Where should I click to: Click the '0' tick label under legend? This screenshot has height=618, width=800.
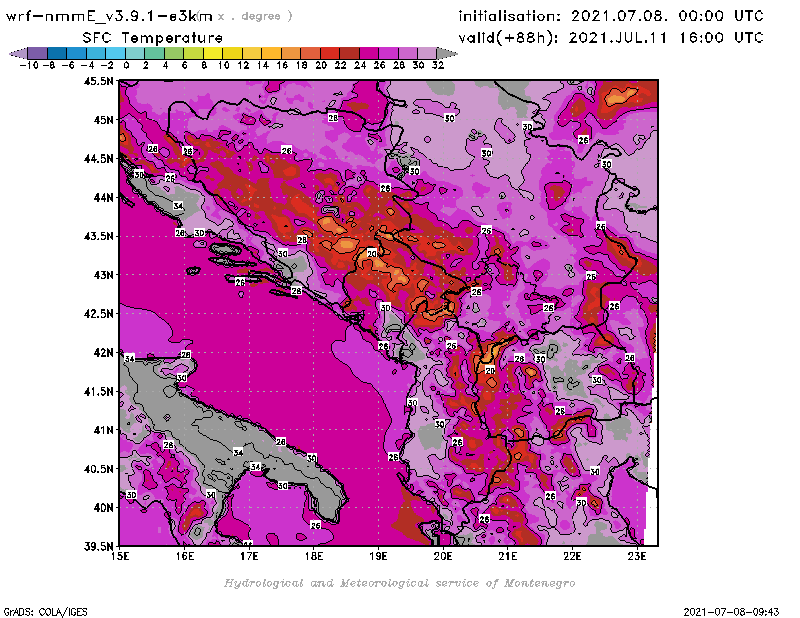[126, 66]
